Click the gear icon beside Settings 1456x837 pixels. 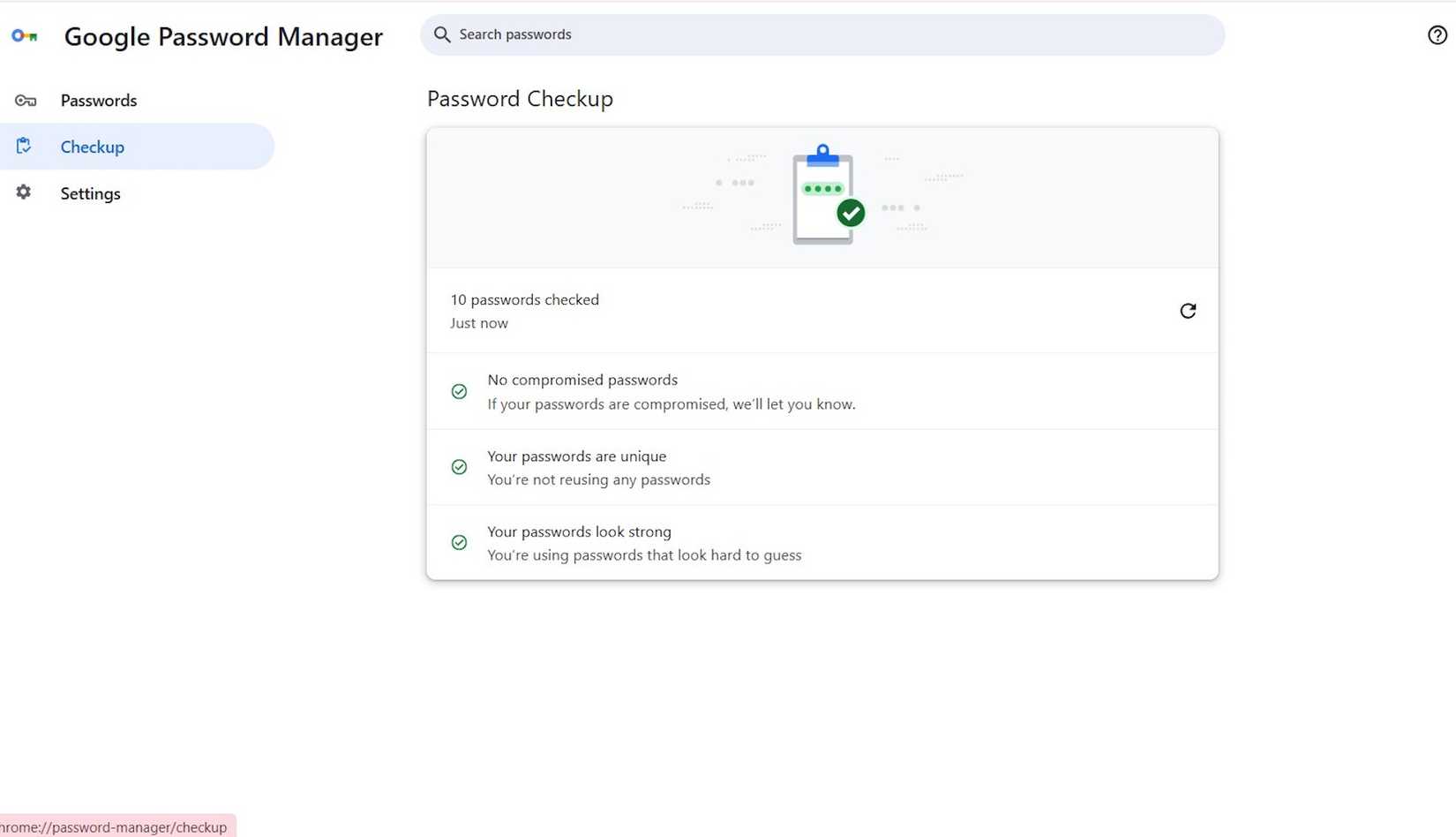pos(23,192)
